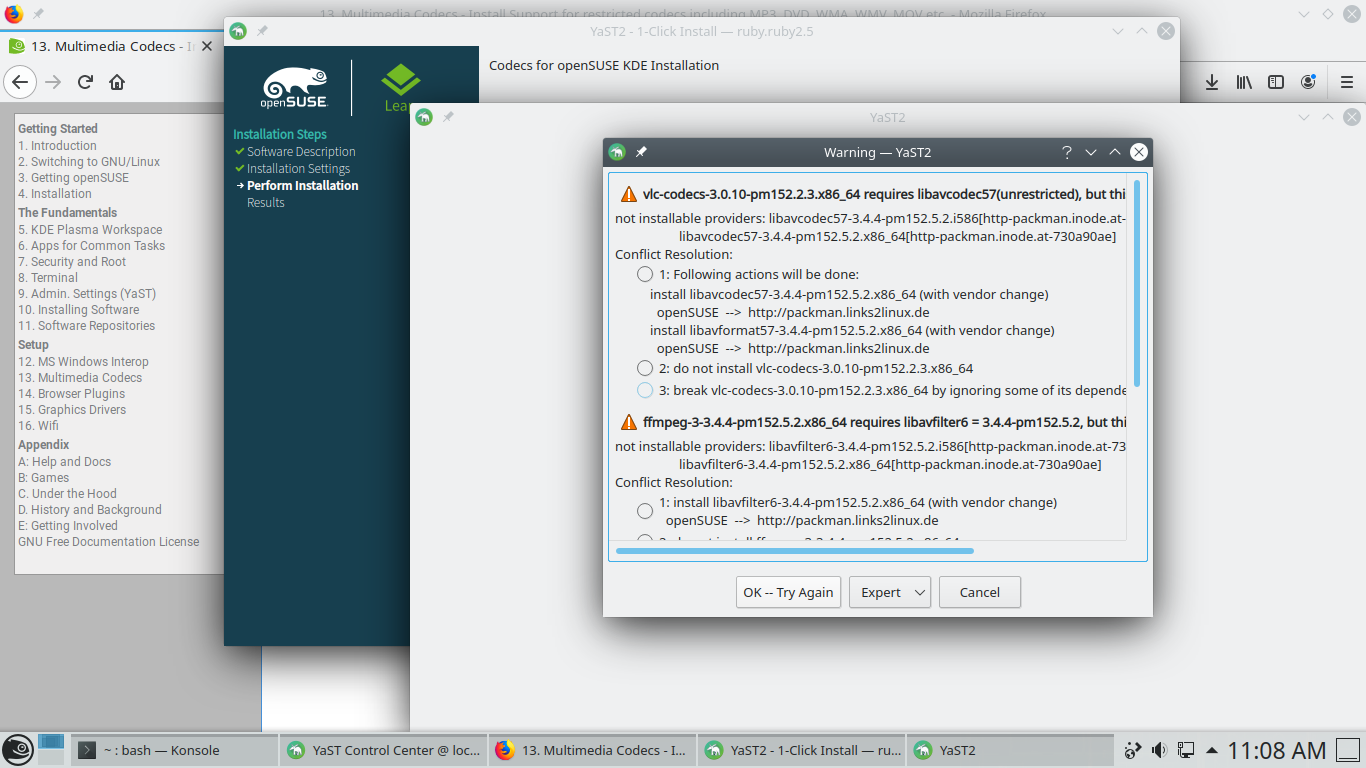Cancel the YaST2 warning dialog
This screenshot has width=1366, height=768.
[x=980, y=592]
